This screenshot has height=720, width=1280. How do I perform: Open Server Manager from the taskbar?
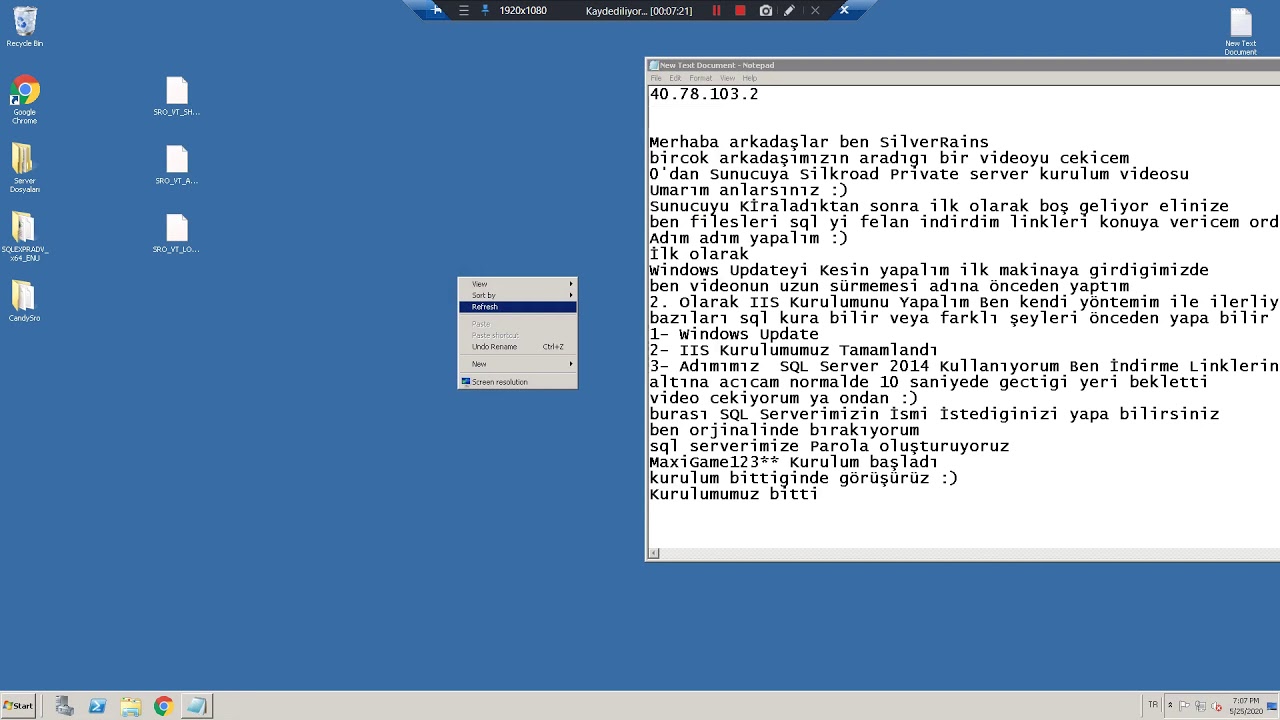coord(65,706)
